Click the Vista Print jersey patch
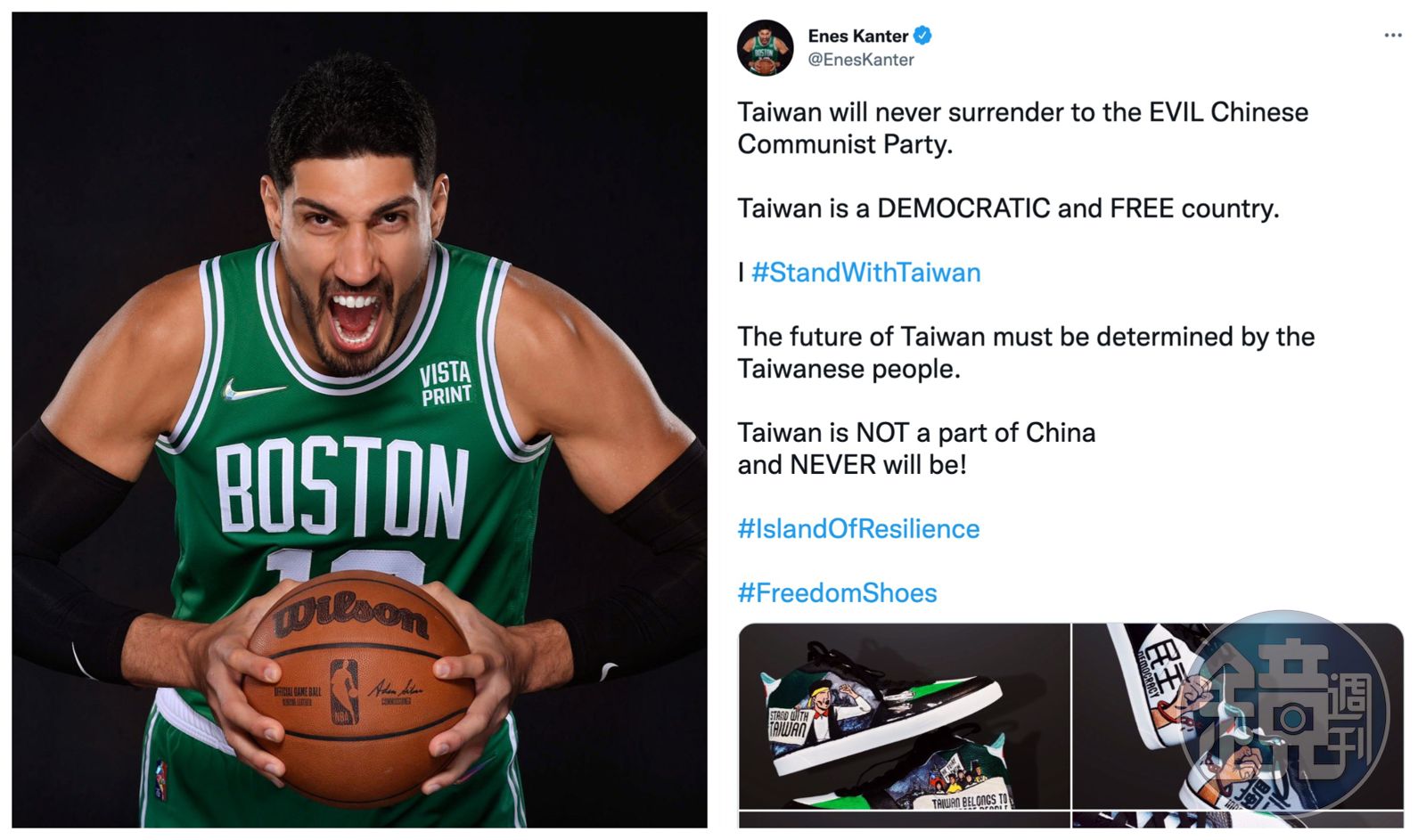The height and width of the screenshot is (840, 1426). pyautogui.click(x=446, y=383)
